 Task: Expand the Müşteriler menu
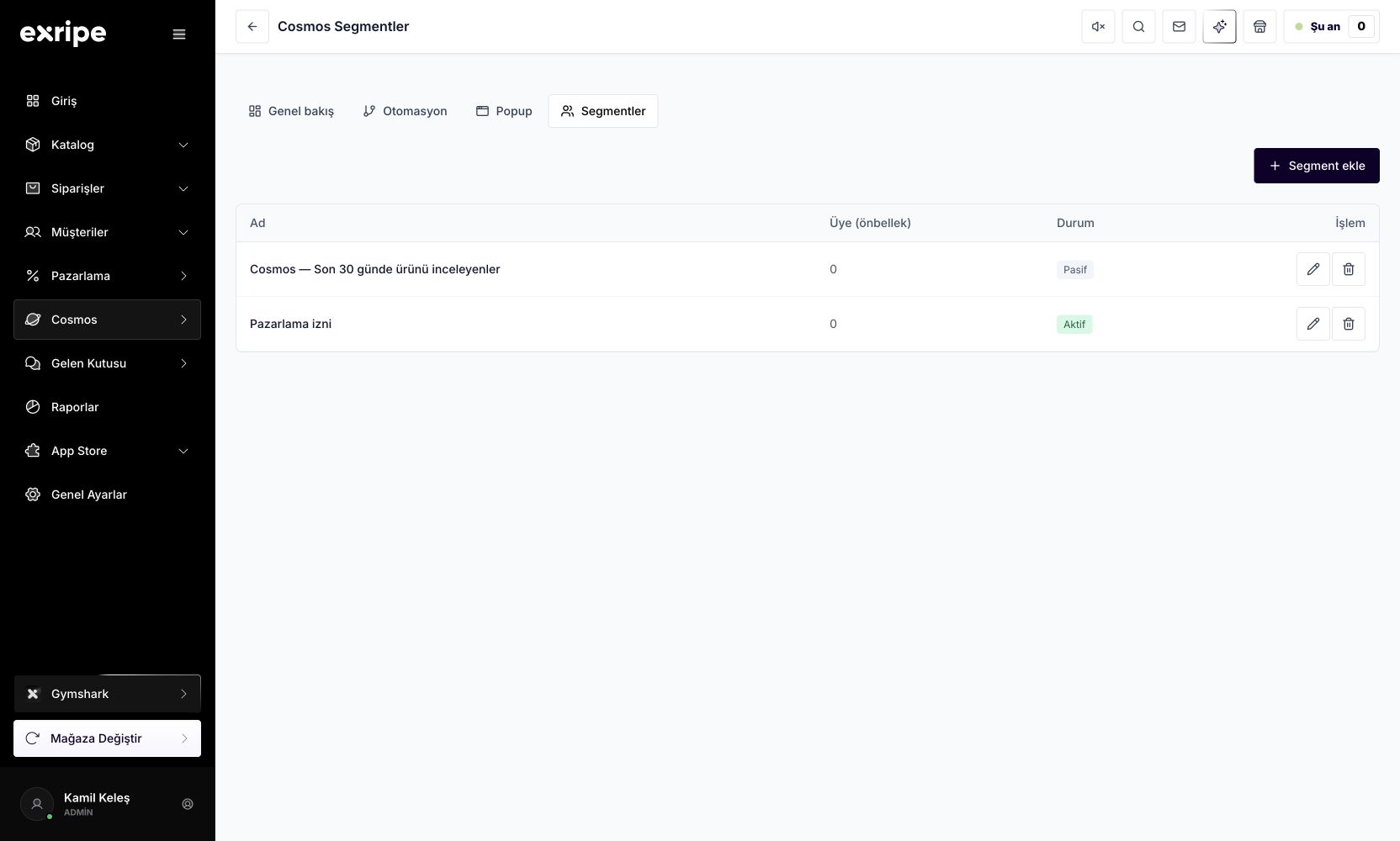[107, 232]
